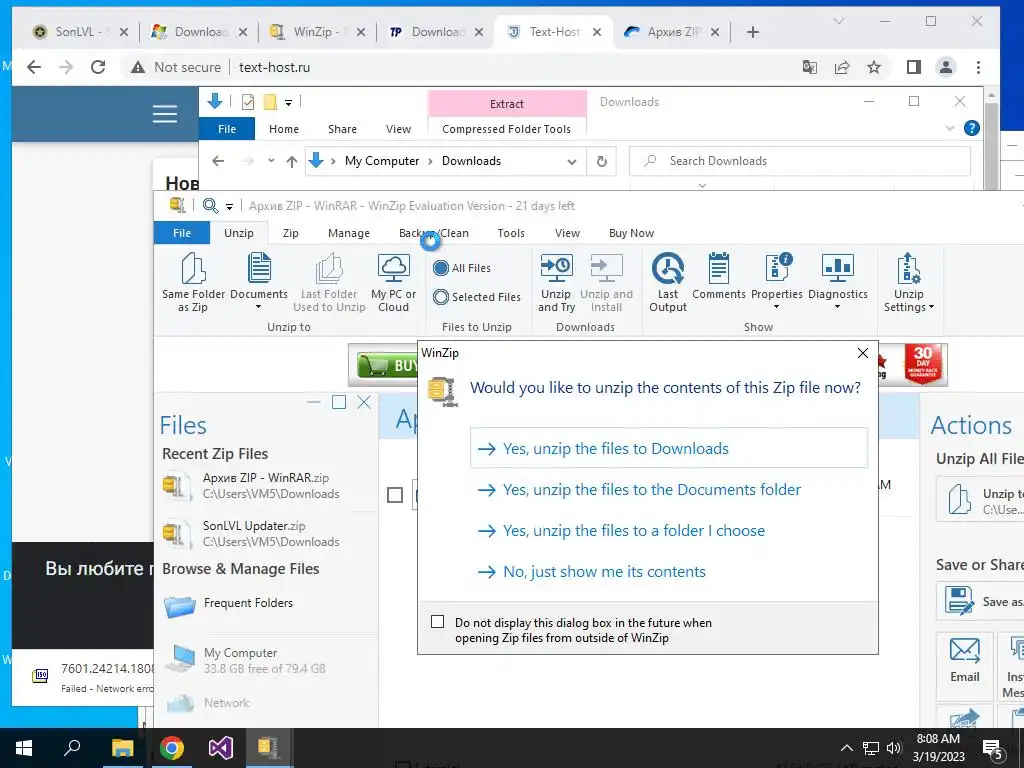Open File Explorer from the taskbar
The width and height of the screenshot is (1024, 768).
coord(122,748)
